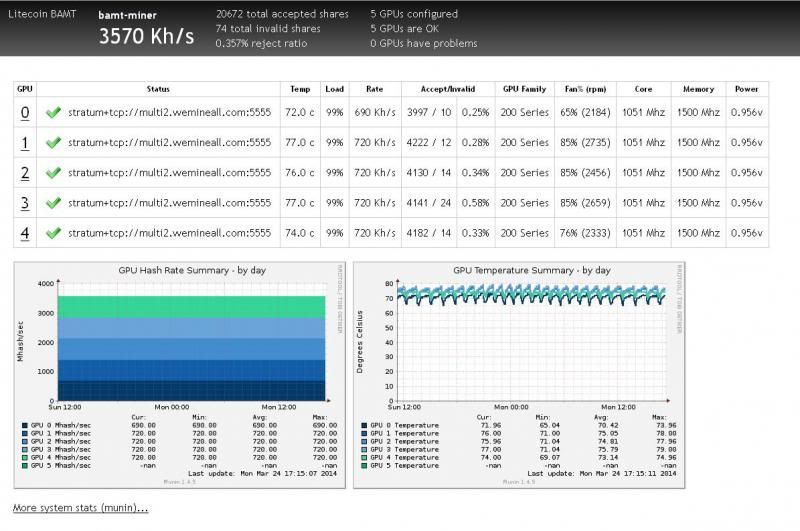Click the Memory column header
Viewport: 800px width, 531px height.
tap(698, 89)
